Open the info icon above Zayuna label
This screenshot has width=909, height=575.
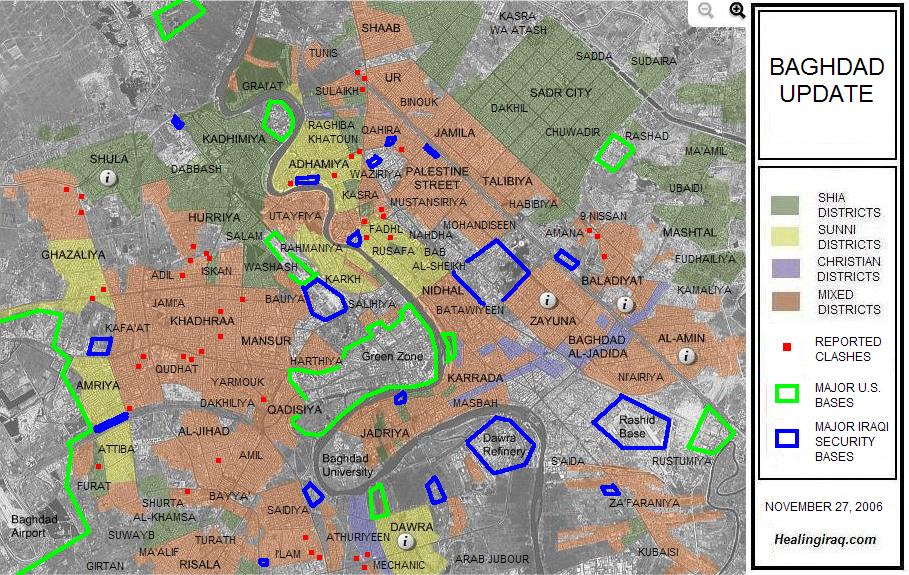coord(546,300)
